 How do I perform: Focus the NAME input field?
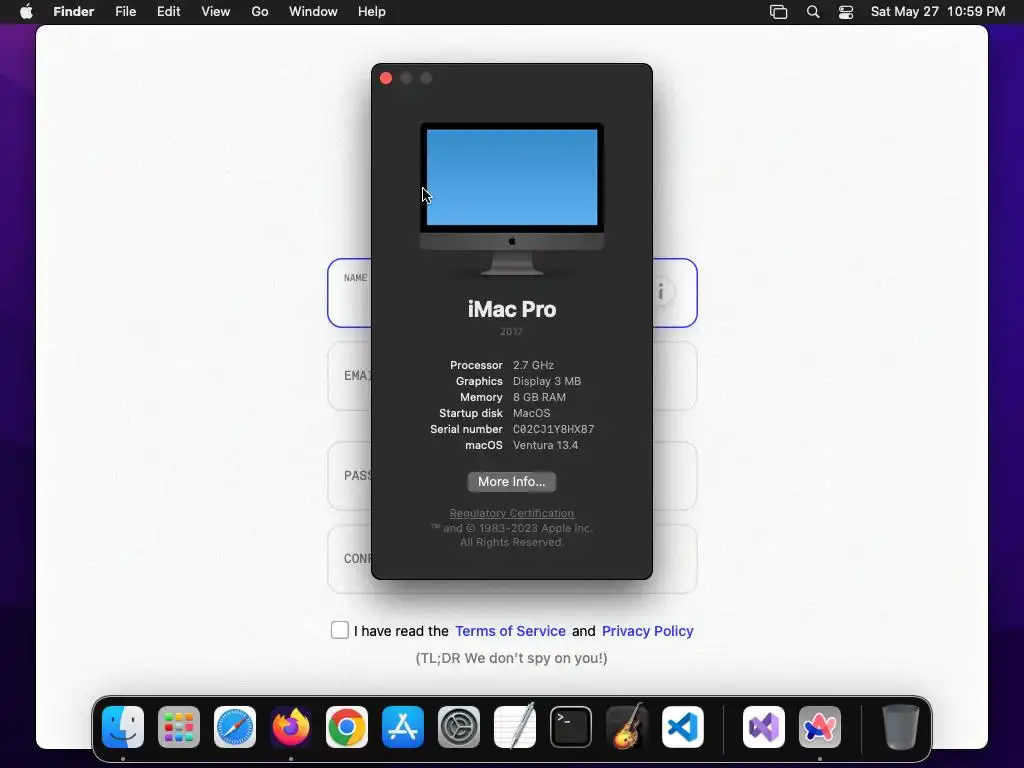coord(512,293)
